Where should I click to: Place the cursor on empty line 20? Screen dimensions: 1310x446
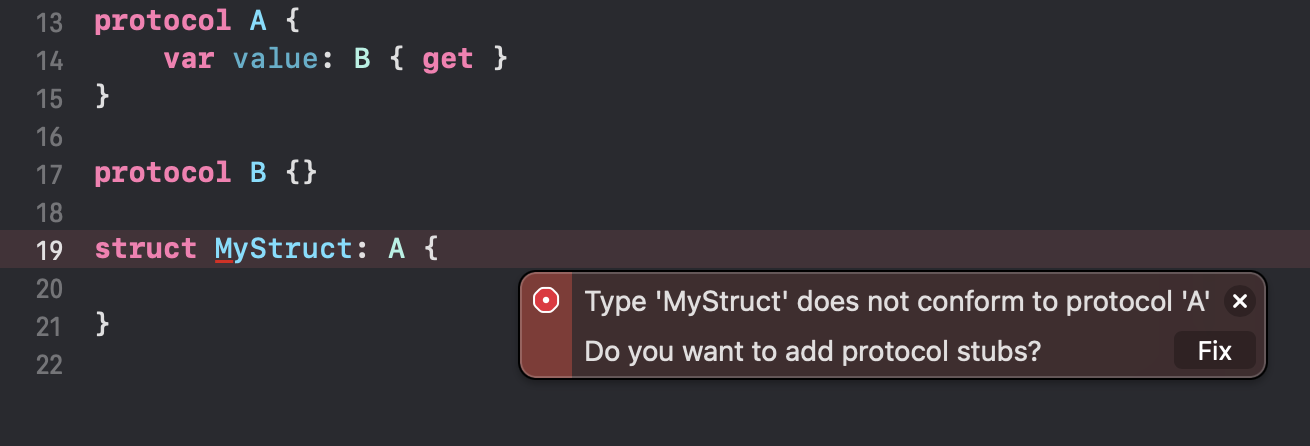point(300,288)
